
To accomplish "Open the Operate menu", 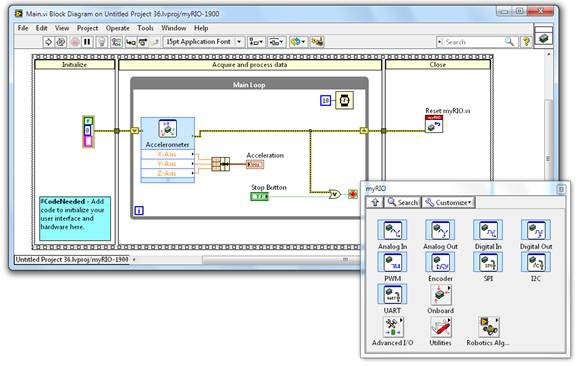I will point(117,28).
